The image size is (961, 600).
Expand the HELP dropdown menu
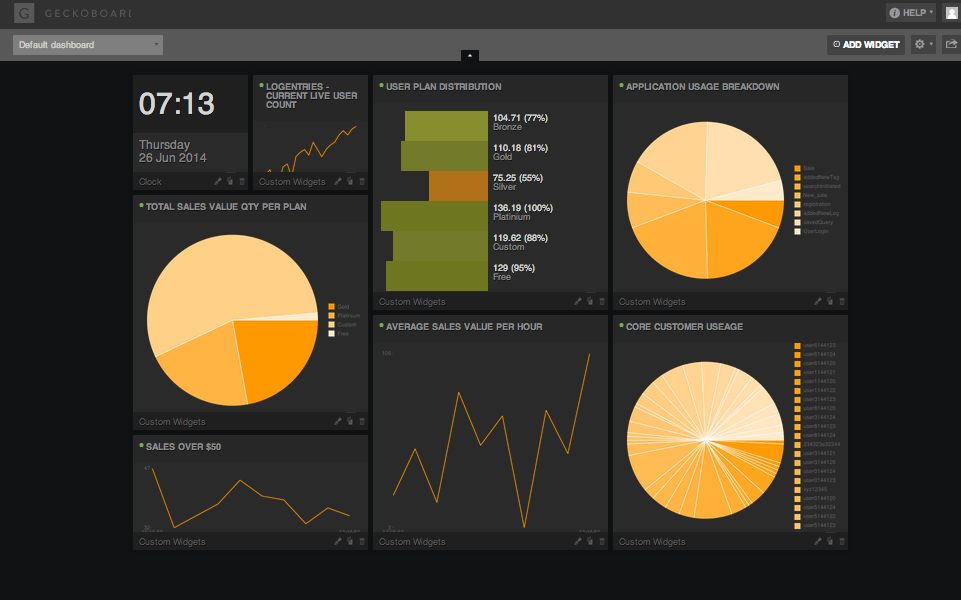click(x=911, y=13)
